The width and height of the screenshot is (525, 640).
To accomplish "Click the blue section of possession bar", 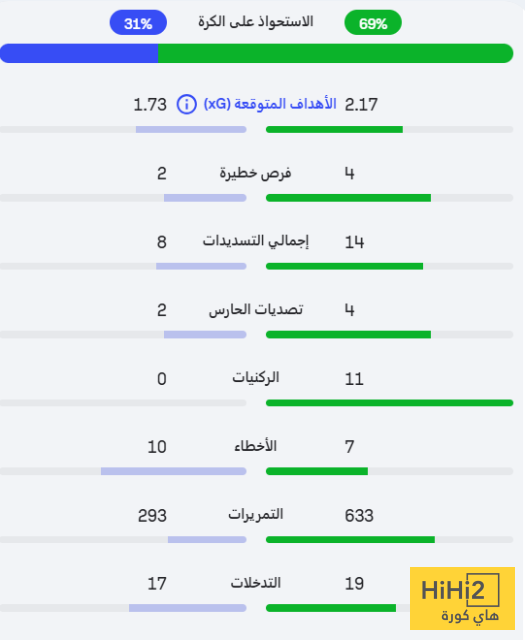I will pos(79,53).
